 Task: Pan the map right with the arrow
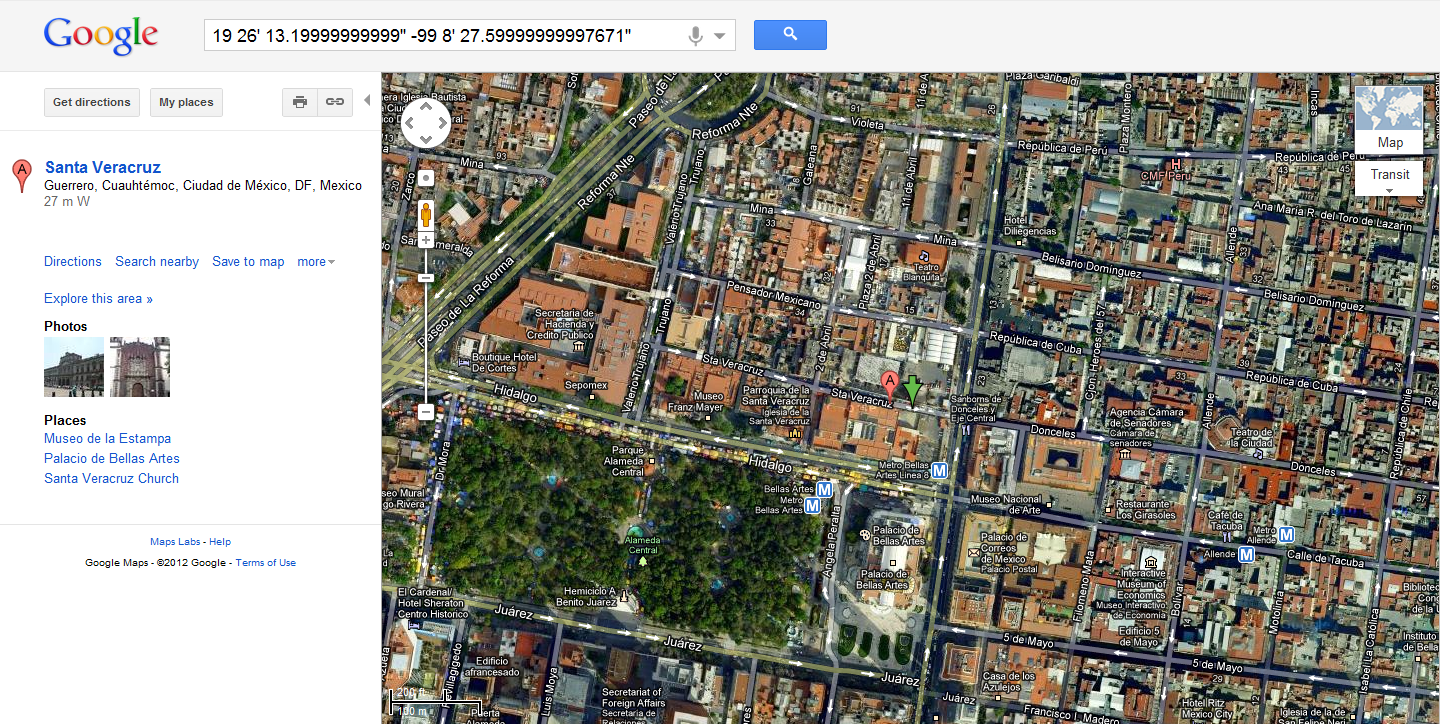pos(443,123)
